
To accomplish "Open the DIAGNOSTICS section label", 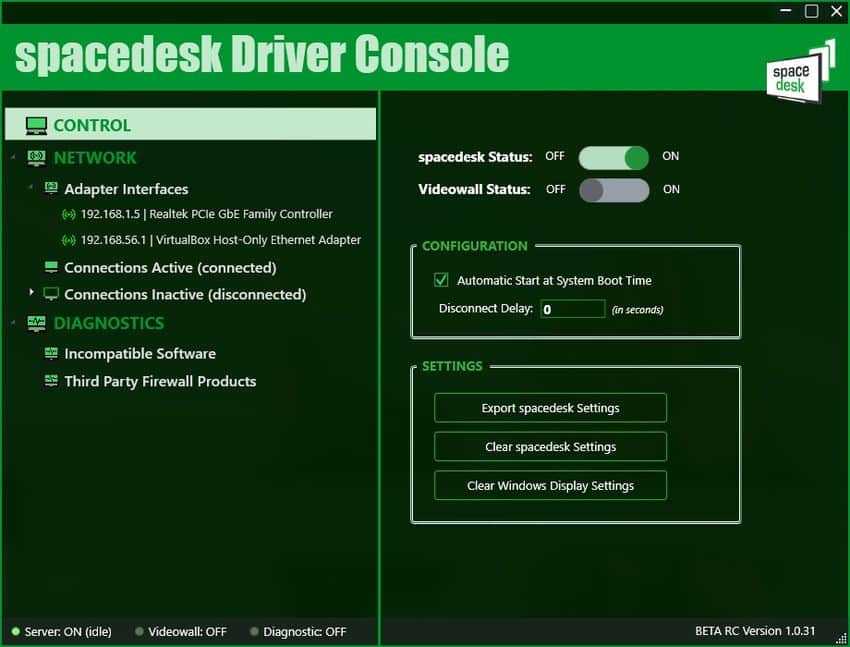I will (109, 324).
